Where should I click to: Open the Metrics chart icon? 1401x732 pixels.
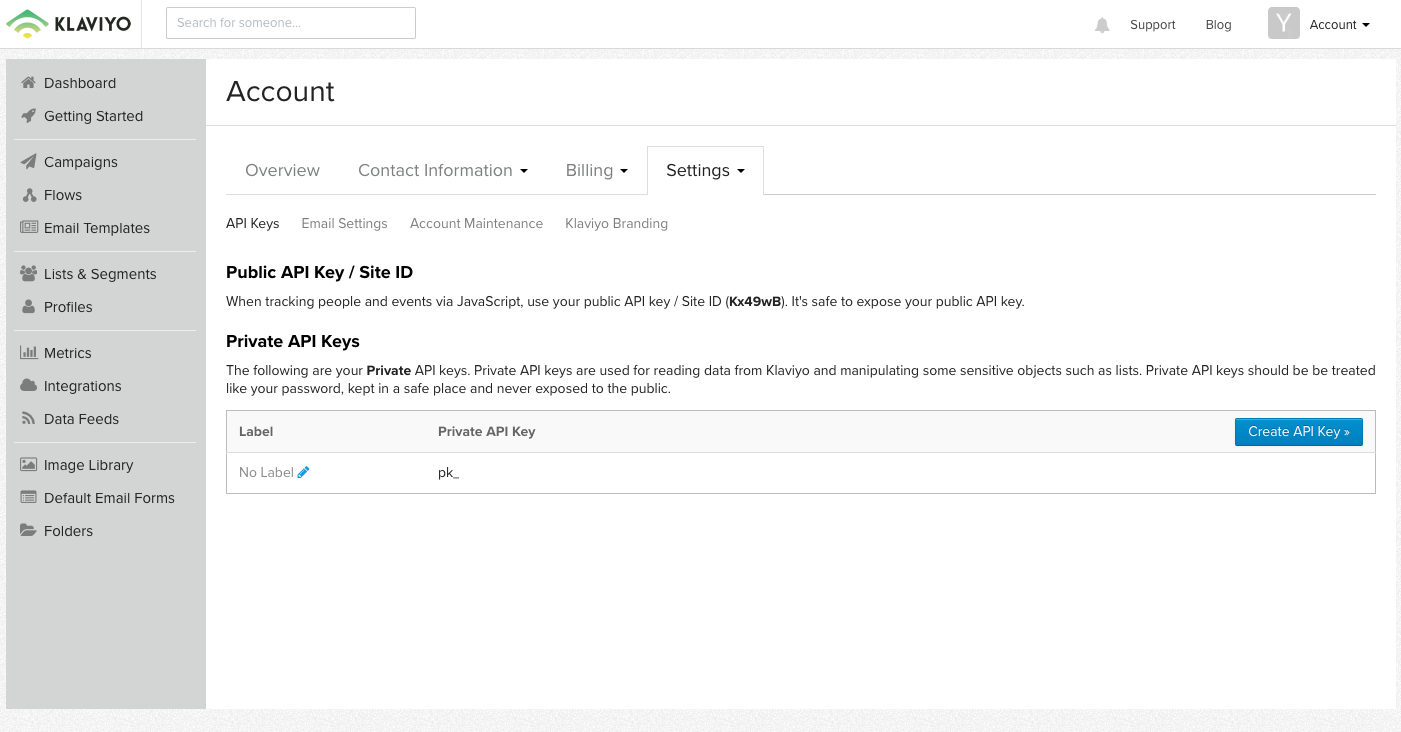(29, 353)
